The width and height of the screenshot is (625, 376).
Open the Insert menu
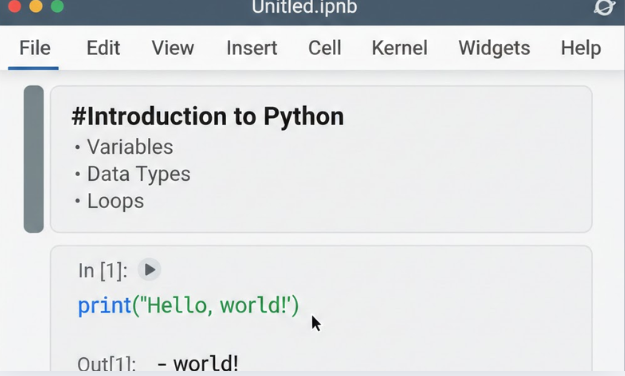tap(252, 48)
